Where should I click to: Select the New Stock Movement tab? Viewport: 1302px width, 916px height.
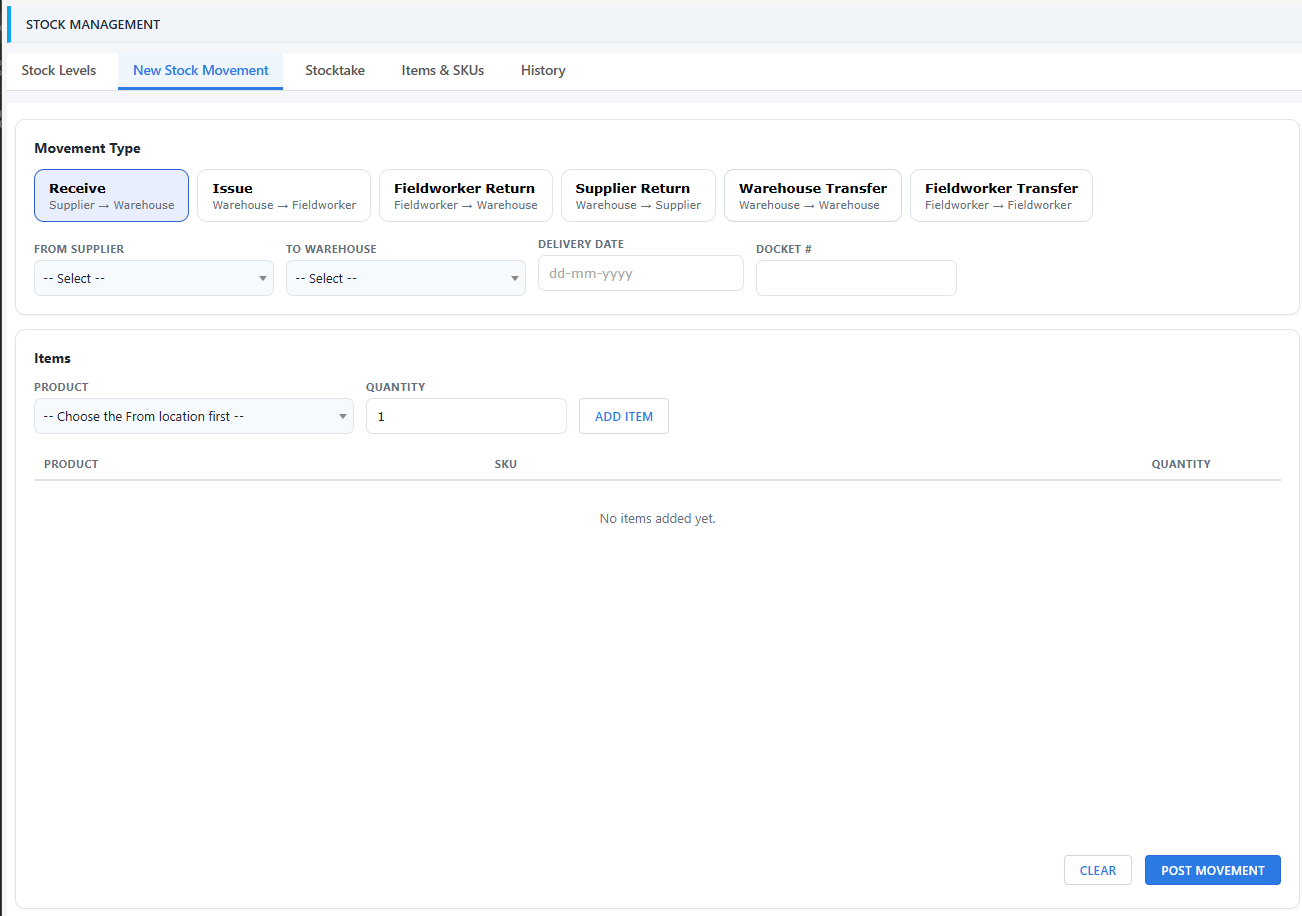(200, 71)
